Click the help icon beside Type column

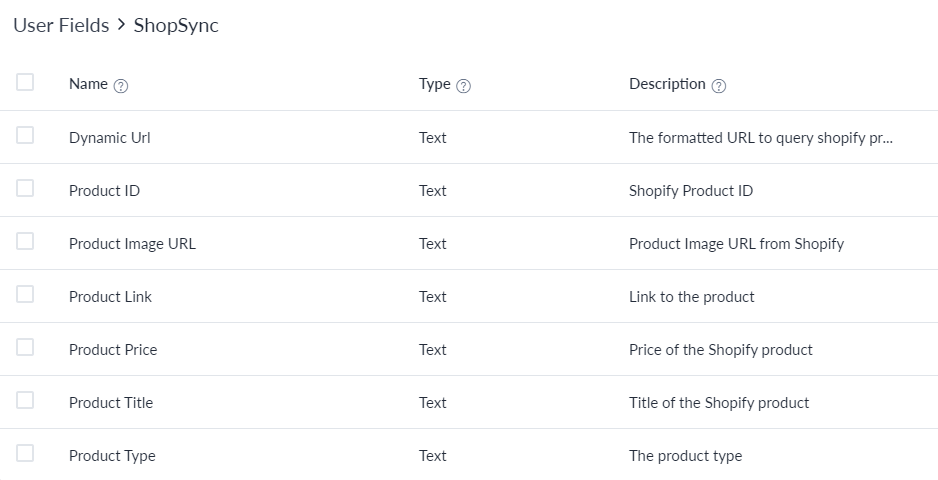tap(464, 86)
